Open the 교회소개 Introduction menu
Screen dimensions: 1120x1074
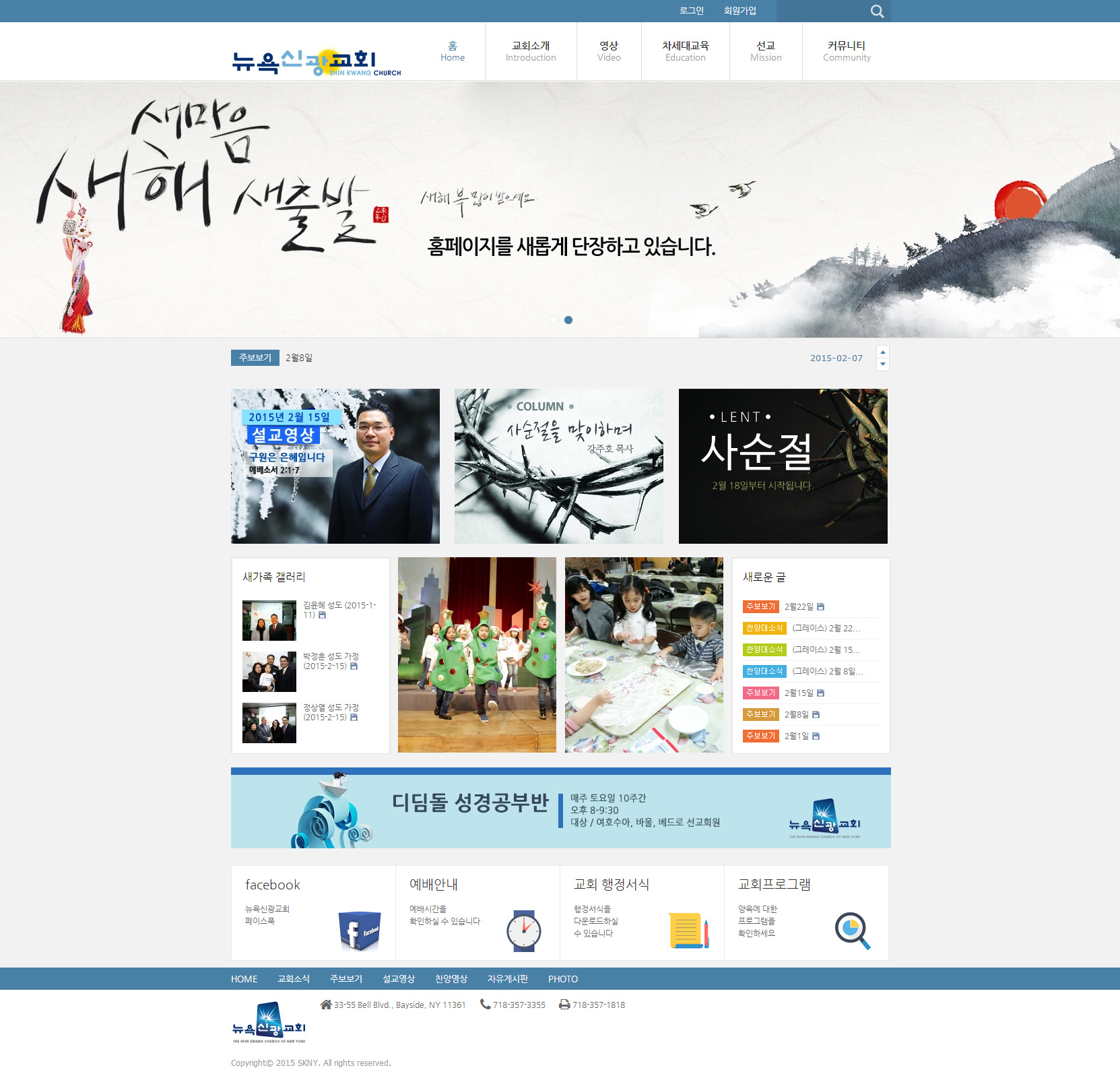(531, 51)
